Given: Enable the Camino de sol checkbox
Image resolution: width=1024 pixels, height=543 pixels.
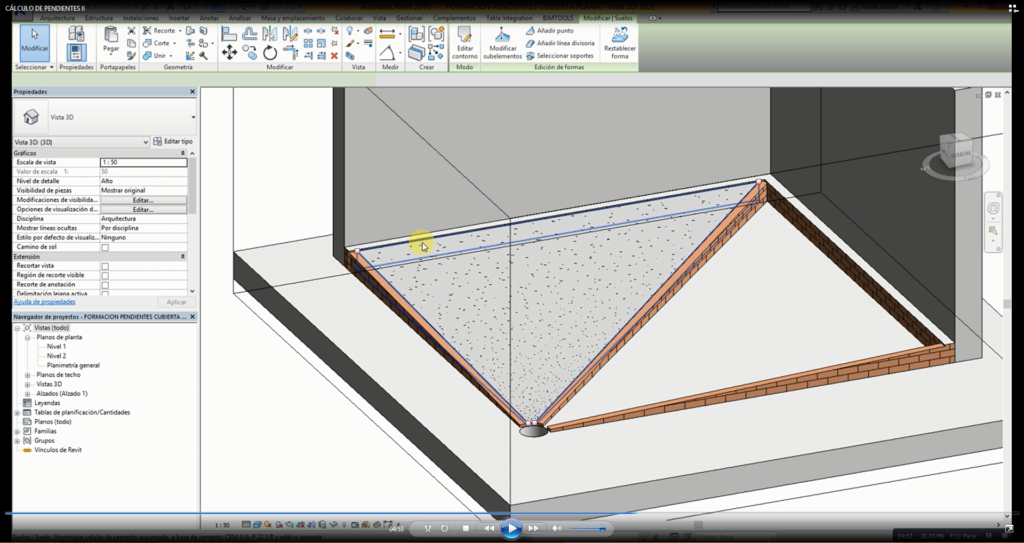Looking at the screenshot, I should [105, 247].
